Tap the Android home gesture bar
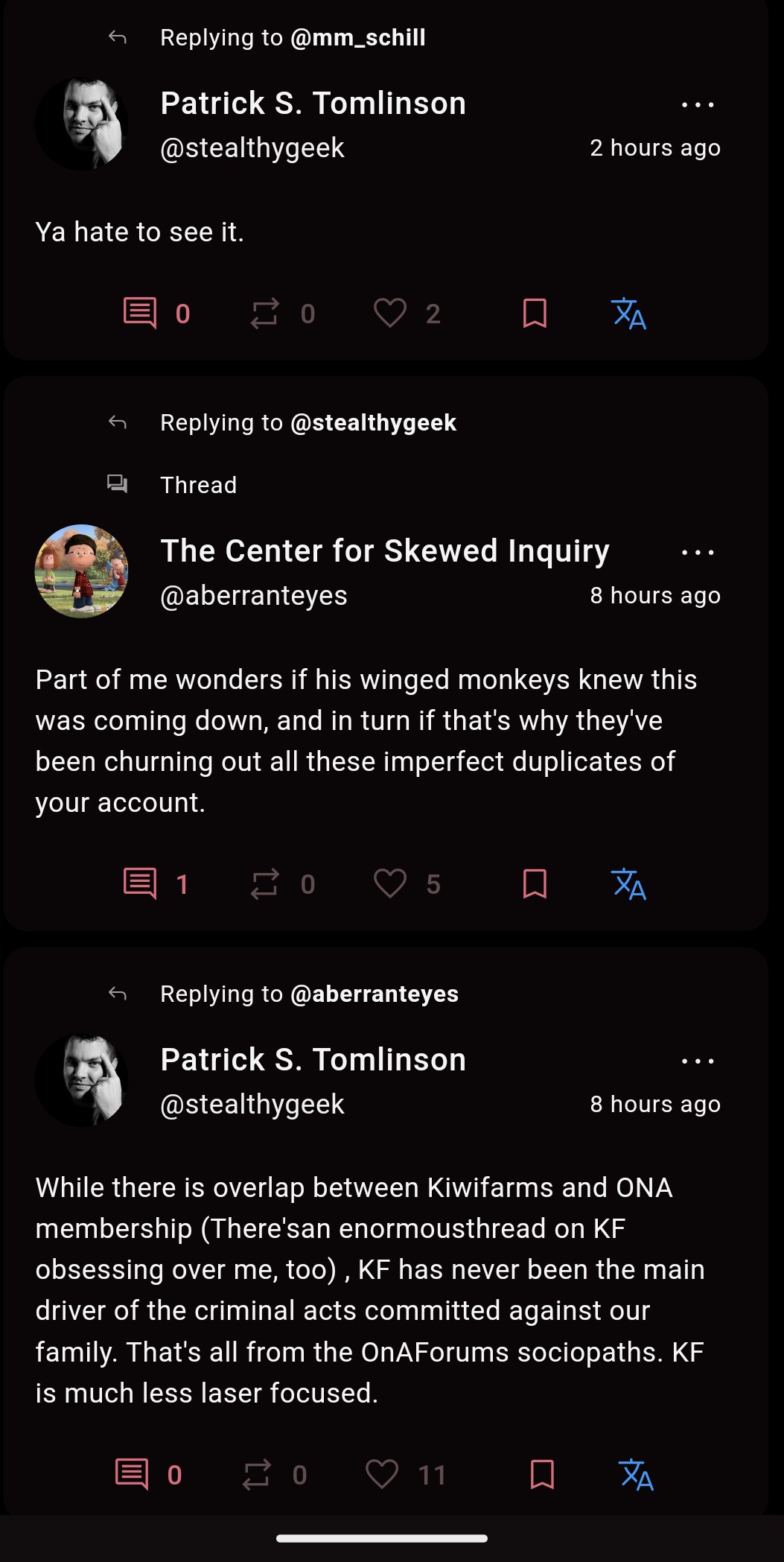784x1562 pixels. tap(382, 1538)
